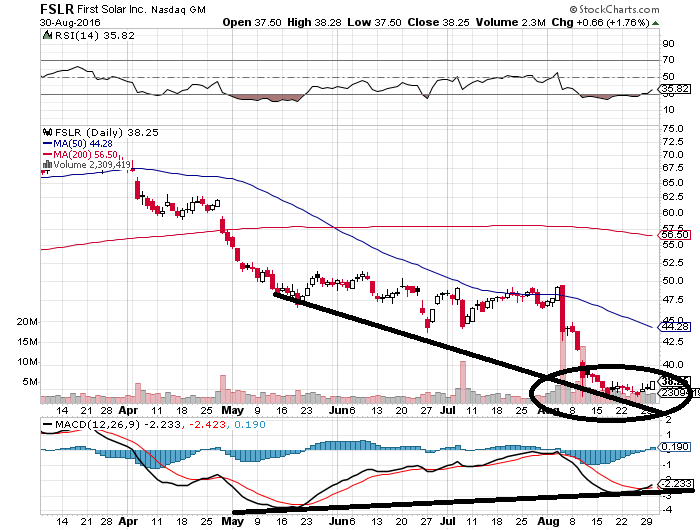Click the Volume legend bar icon
Screen dimensions: 700x530
[x=47, y=165]
